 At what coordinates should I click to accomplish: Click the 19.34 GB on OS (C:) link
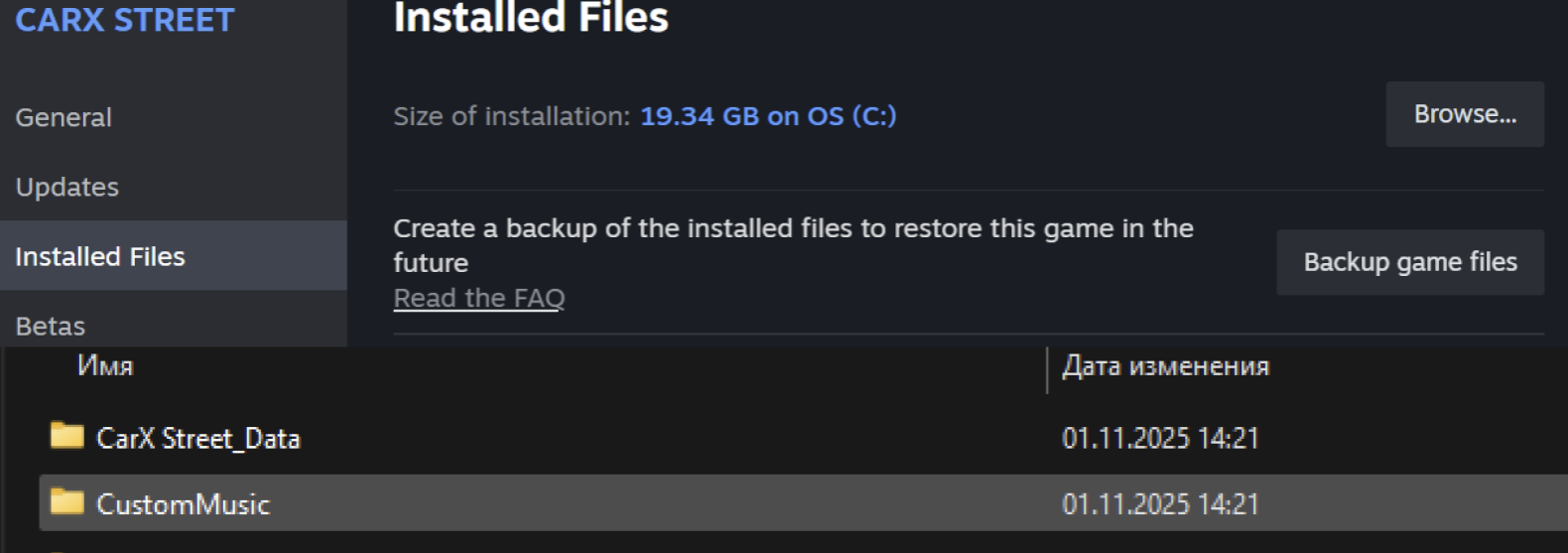tap(768, 116)
